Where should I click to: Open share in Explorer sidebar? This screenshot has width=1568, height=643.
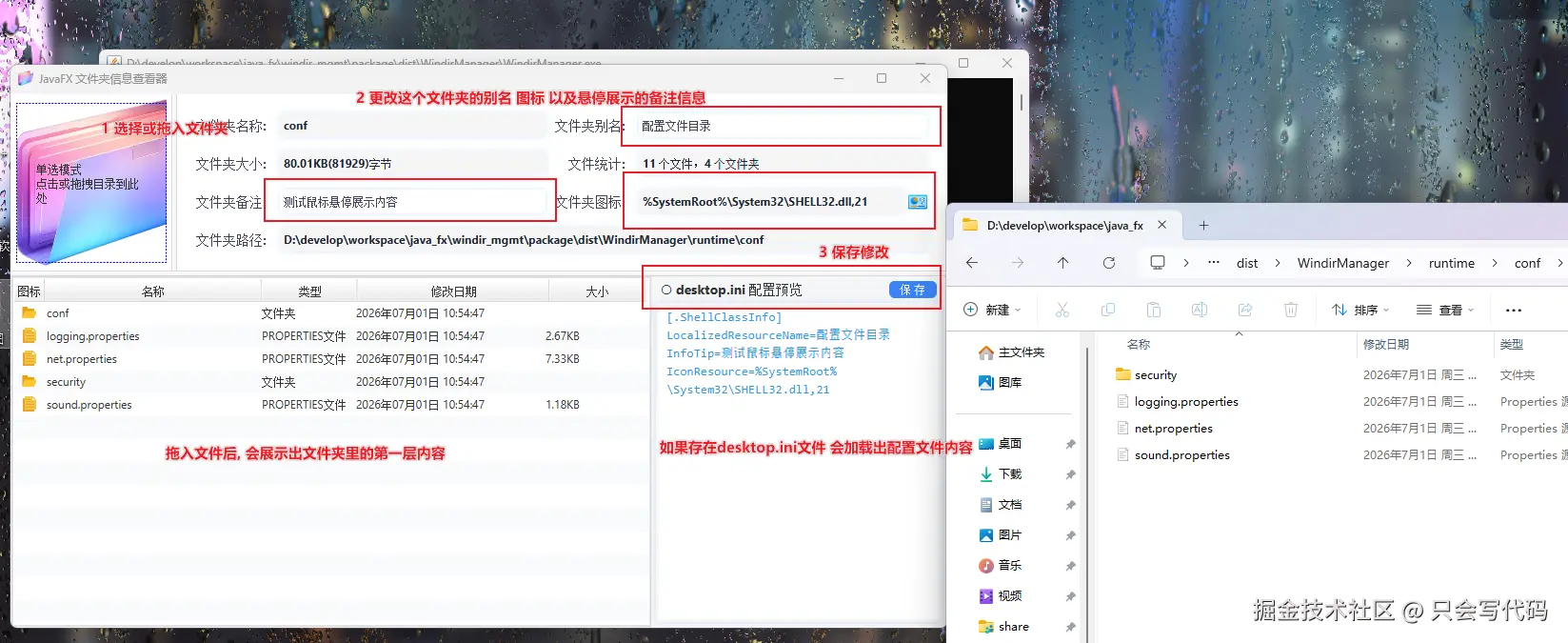1003,627
